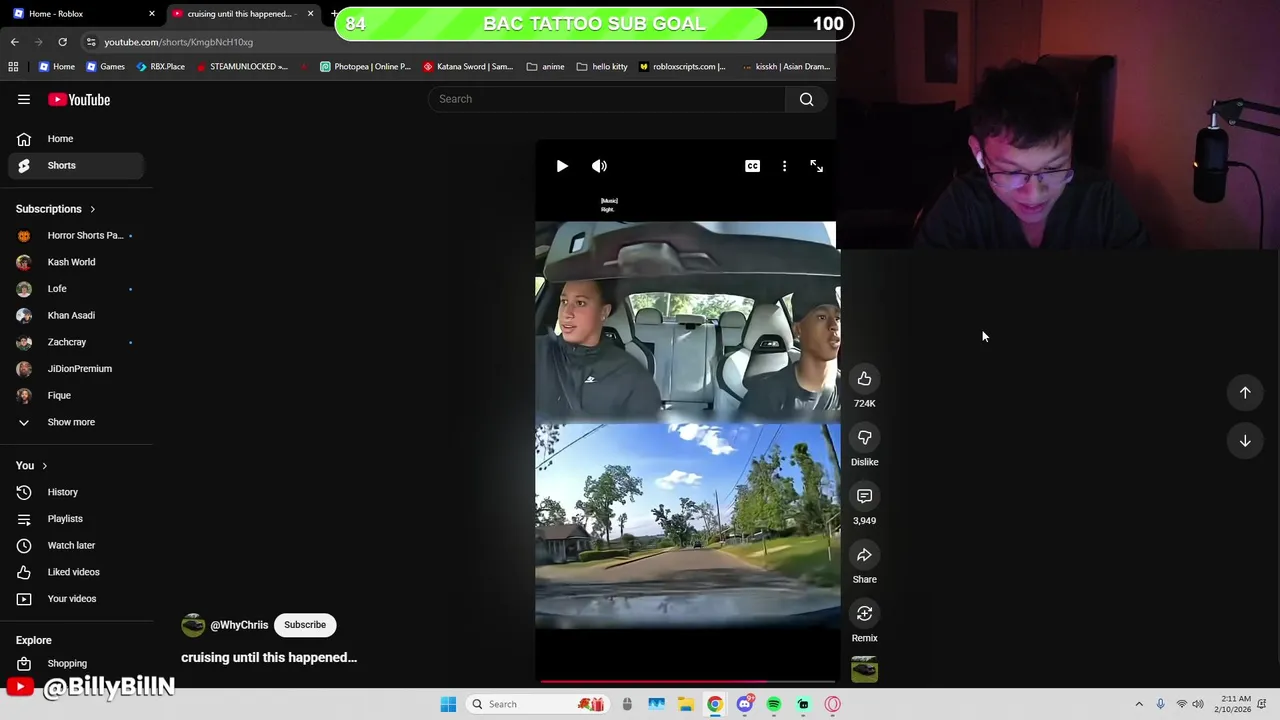Close the cruising until this happened tab
The image size is (1280, 720).
click(310, 14)
